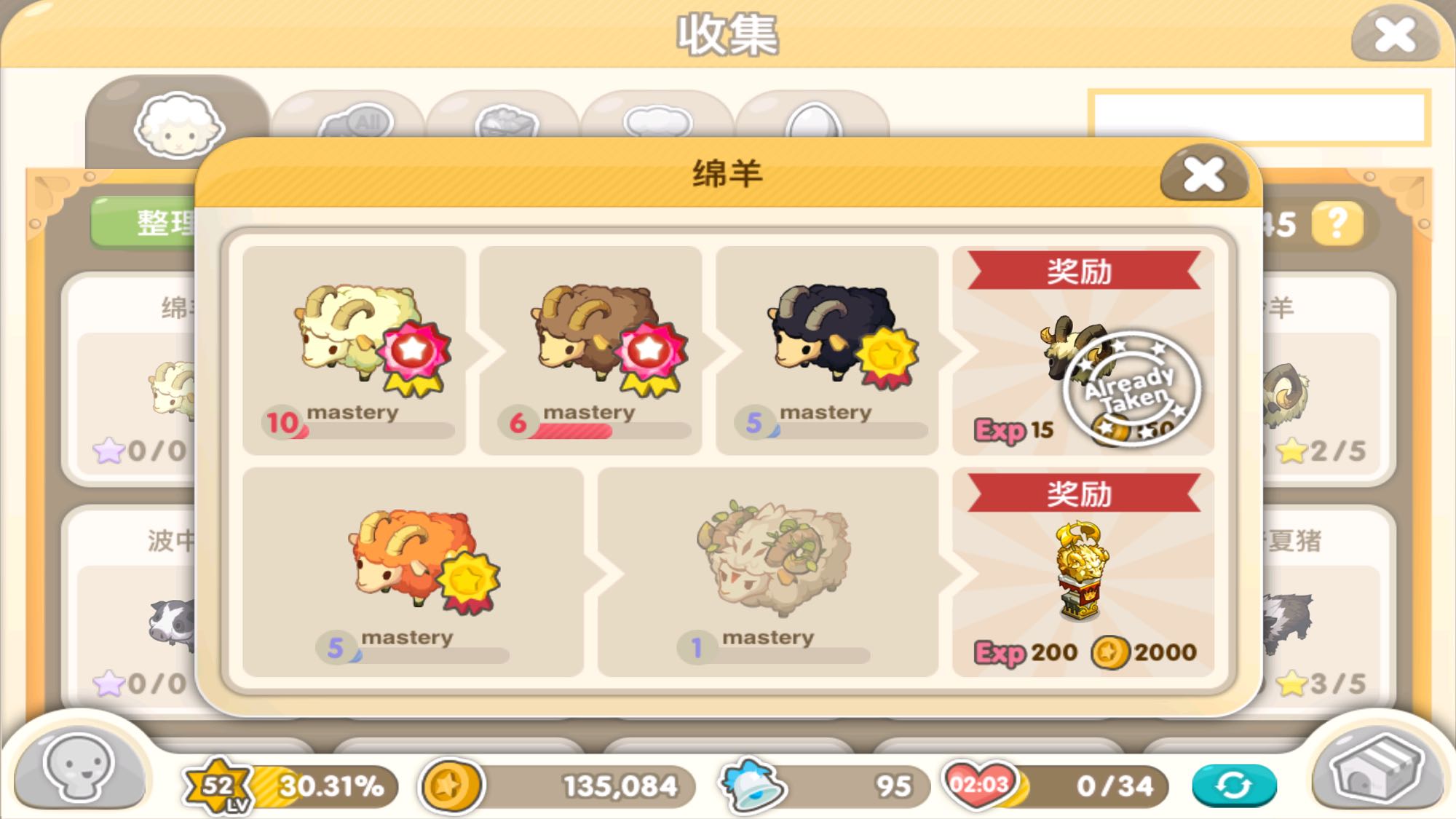Tap the heart stamina timer icon
This screenshot has width=1456, height=819.
click(980, 784)
